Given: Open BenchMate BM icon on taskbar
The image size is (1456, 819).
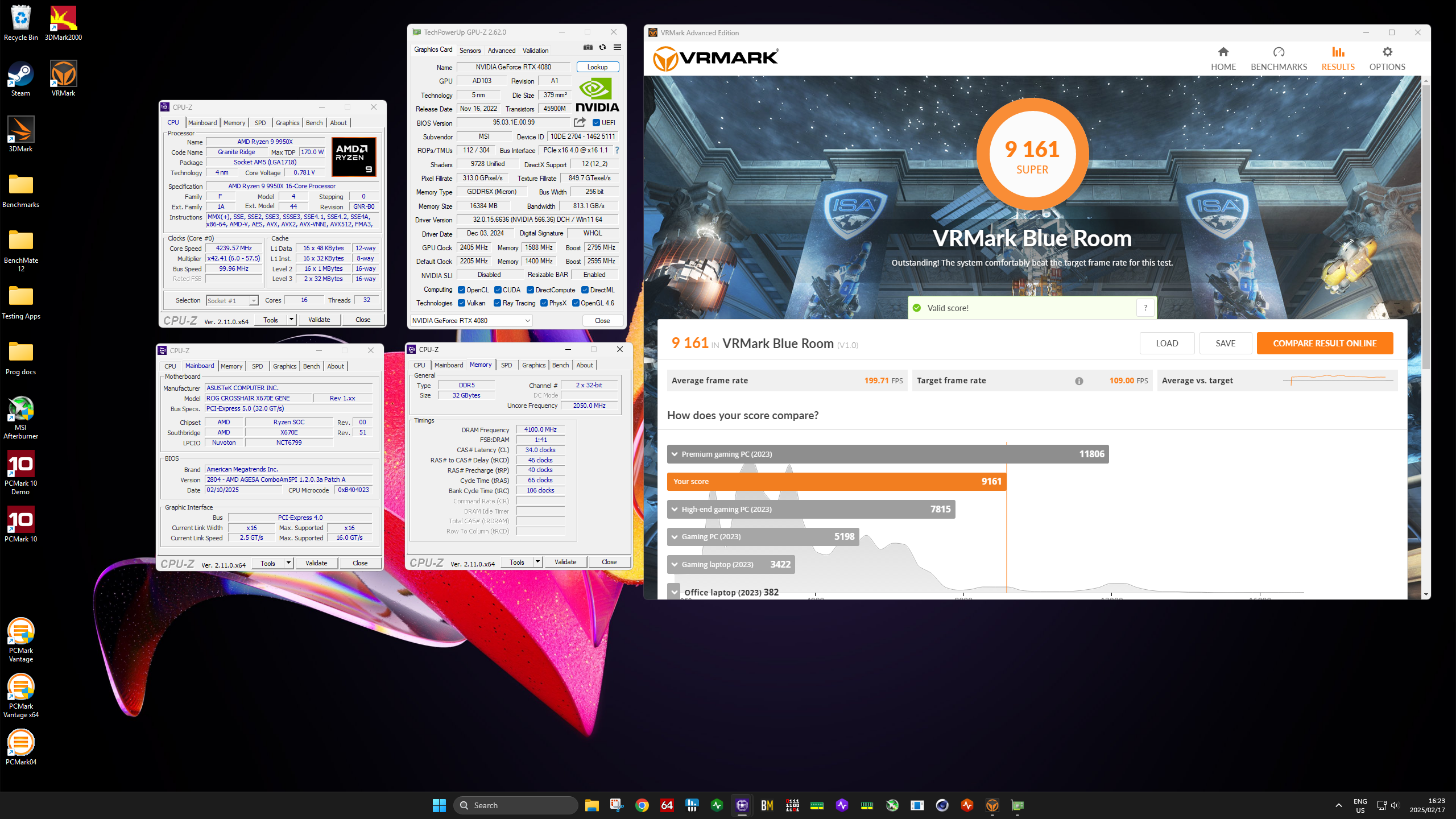Looking at the screenshot, I should tap(767, 805).
